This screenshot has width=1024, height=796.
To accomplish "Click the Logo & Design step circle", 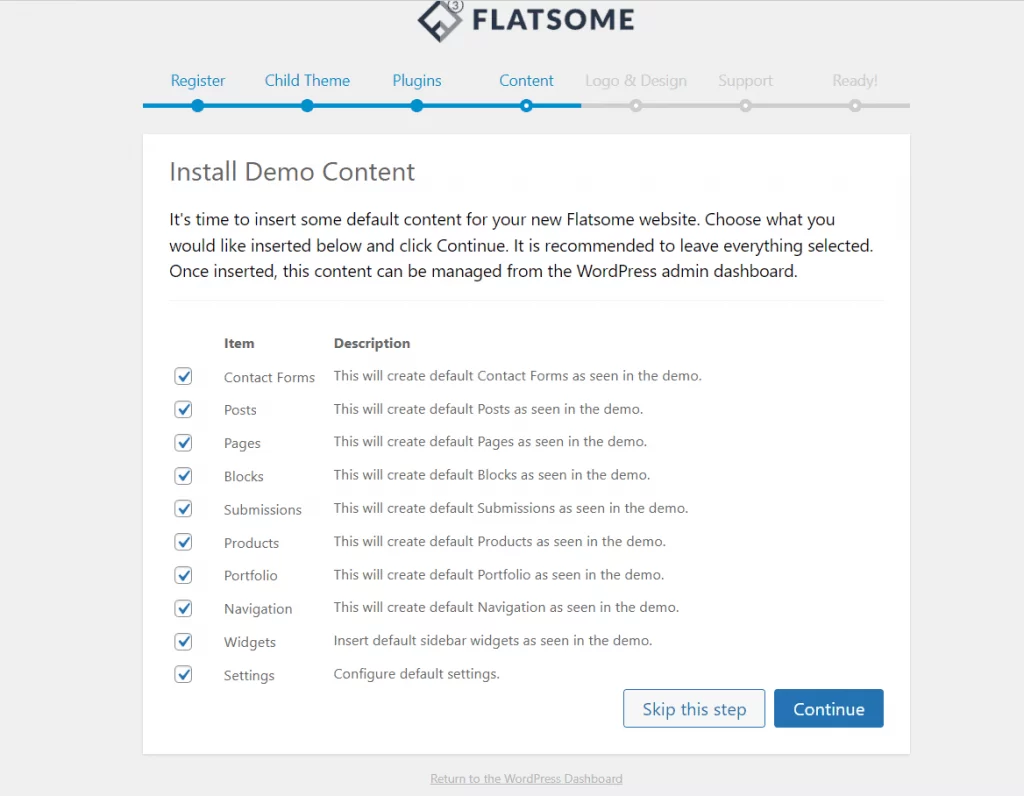I will coord(636,104).
